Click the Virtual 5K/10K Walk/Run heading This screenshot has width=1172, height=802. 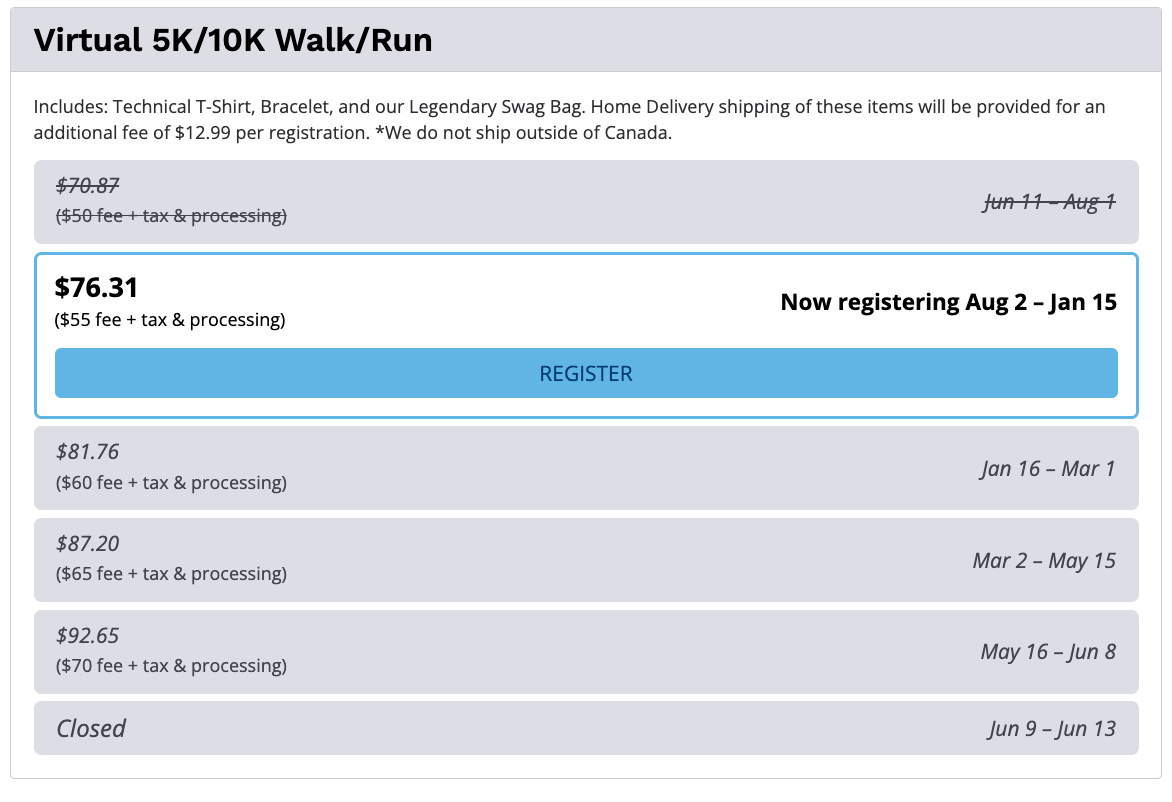pos(233,41)
